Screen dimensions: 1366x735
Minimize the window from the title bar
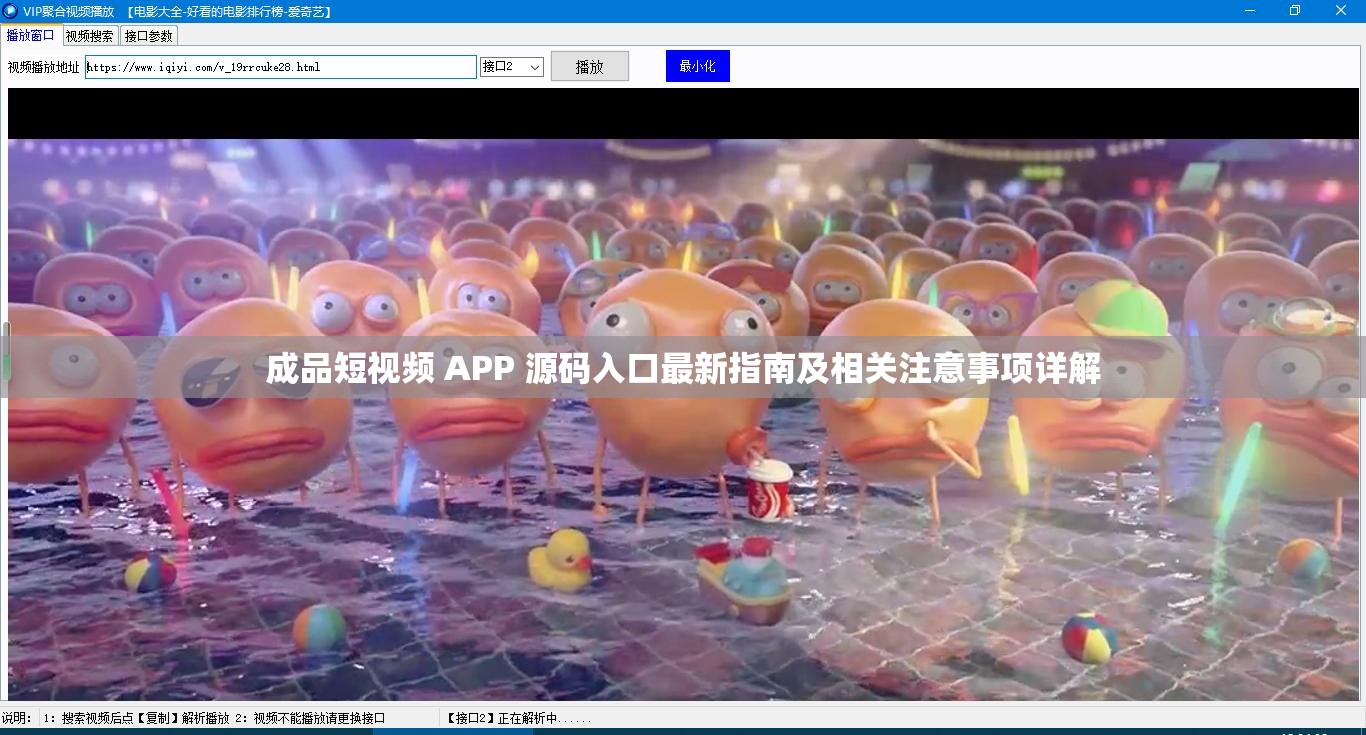pos(1250,11)
